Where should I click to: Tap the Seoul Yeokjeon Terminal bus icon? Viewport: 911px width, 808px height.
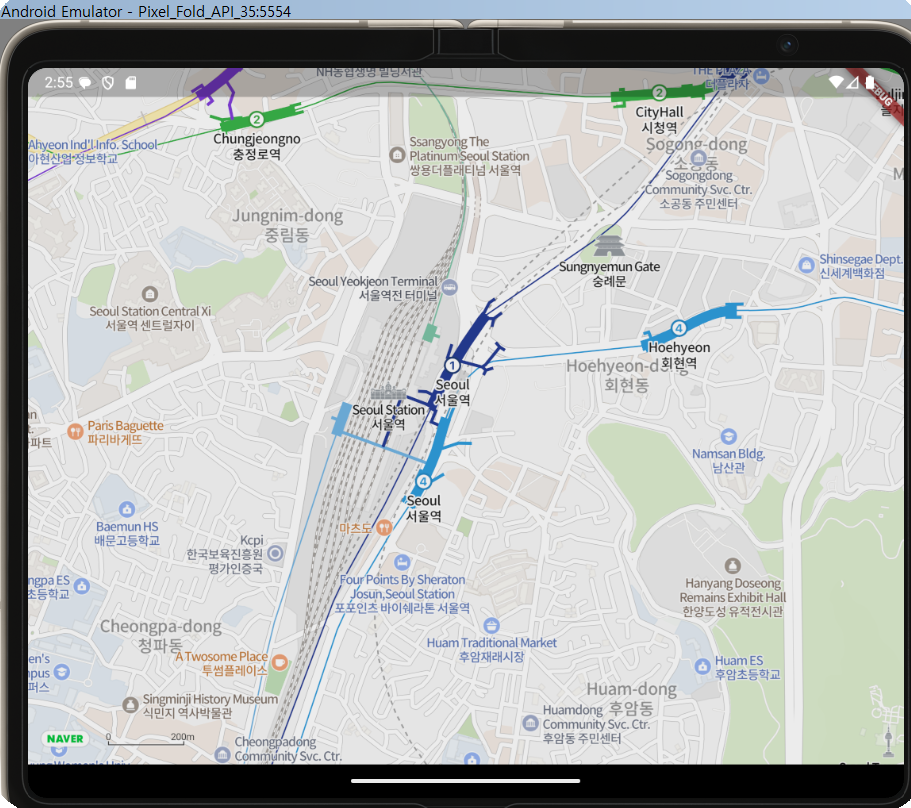(x=449, y=286)
